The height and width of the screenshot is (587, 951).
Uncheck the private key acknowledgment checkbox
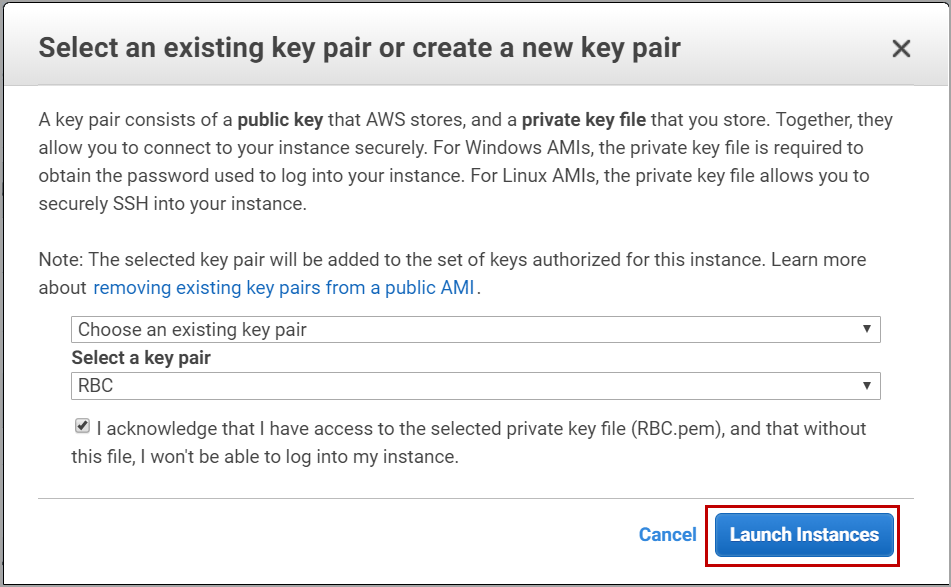82,427
